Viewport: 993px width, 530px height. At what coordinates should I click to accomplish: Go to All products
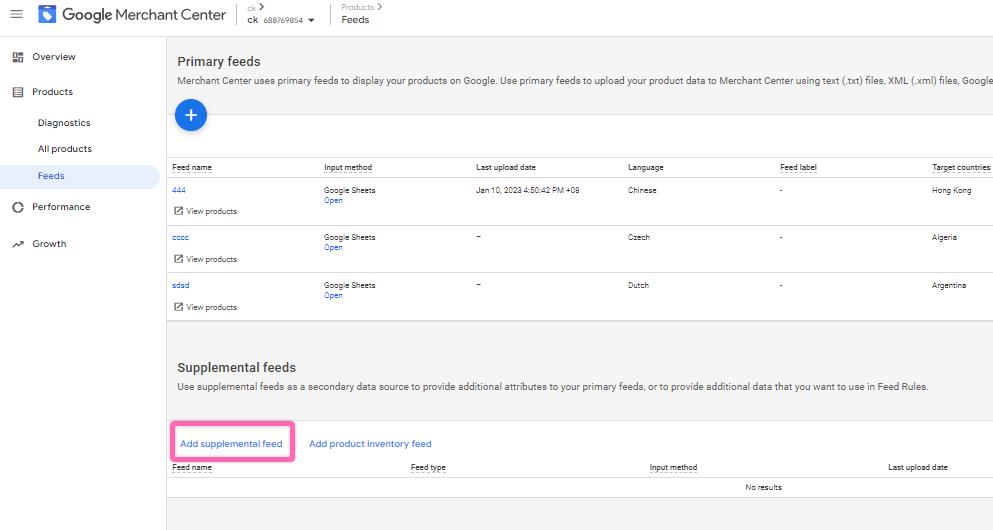(64, 149)
